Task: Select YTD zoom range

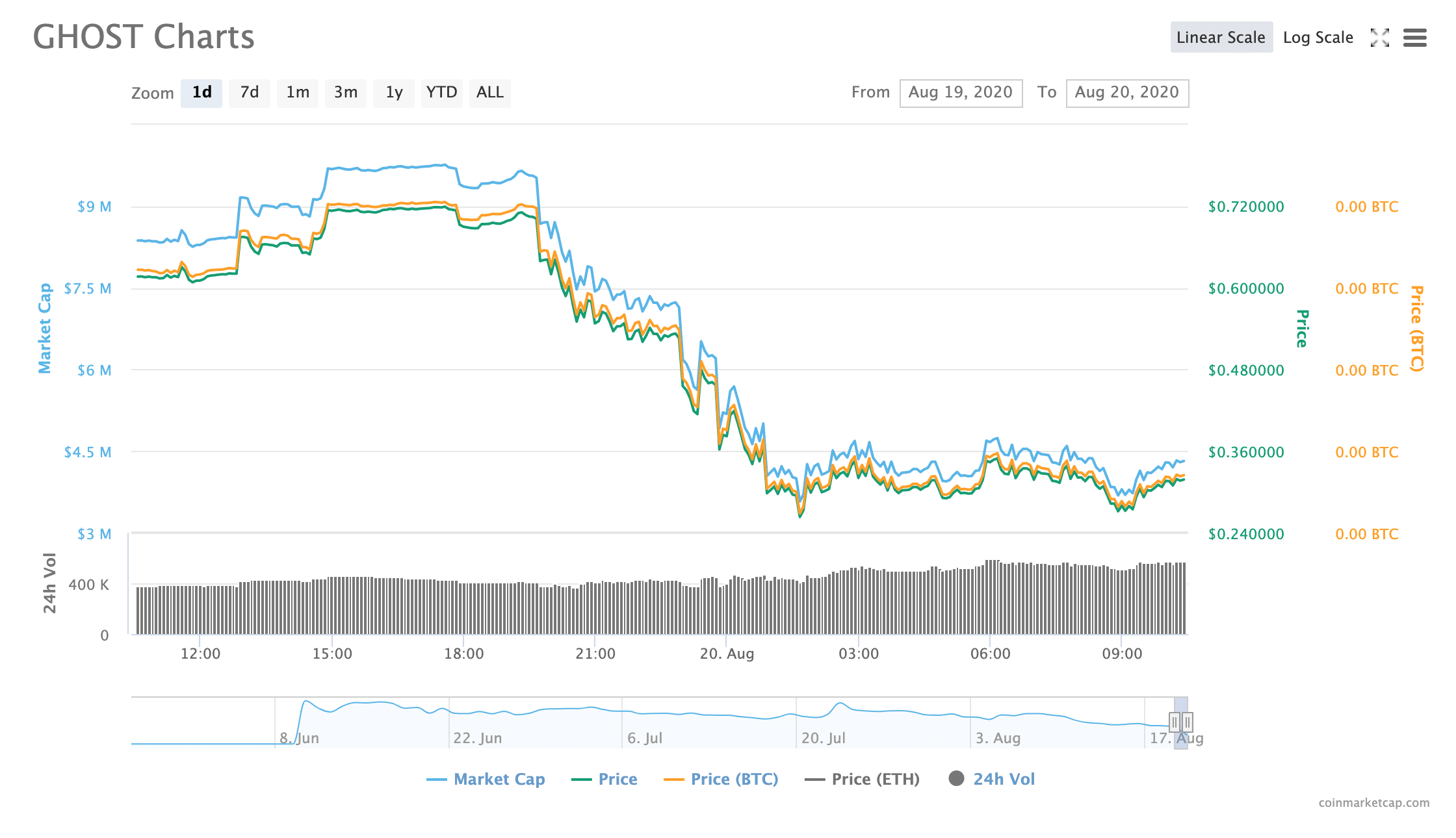Action: [x=442, y=92]
